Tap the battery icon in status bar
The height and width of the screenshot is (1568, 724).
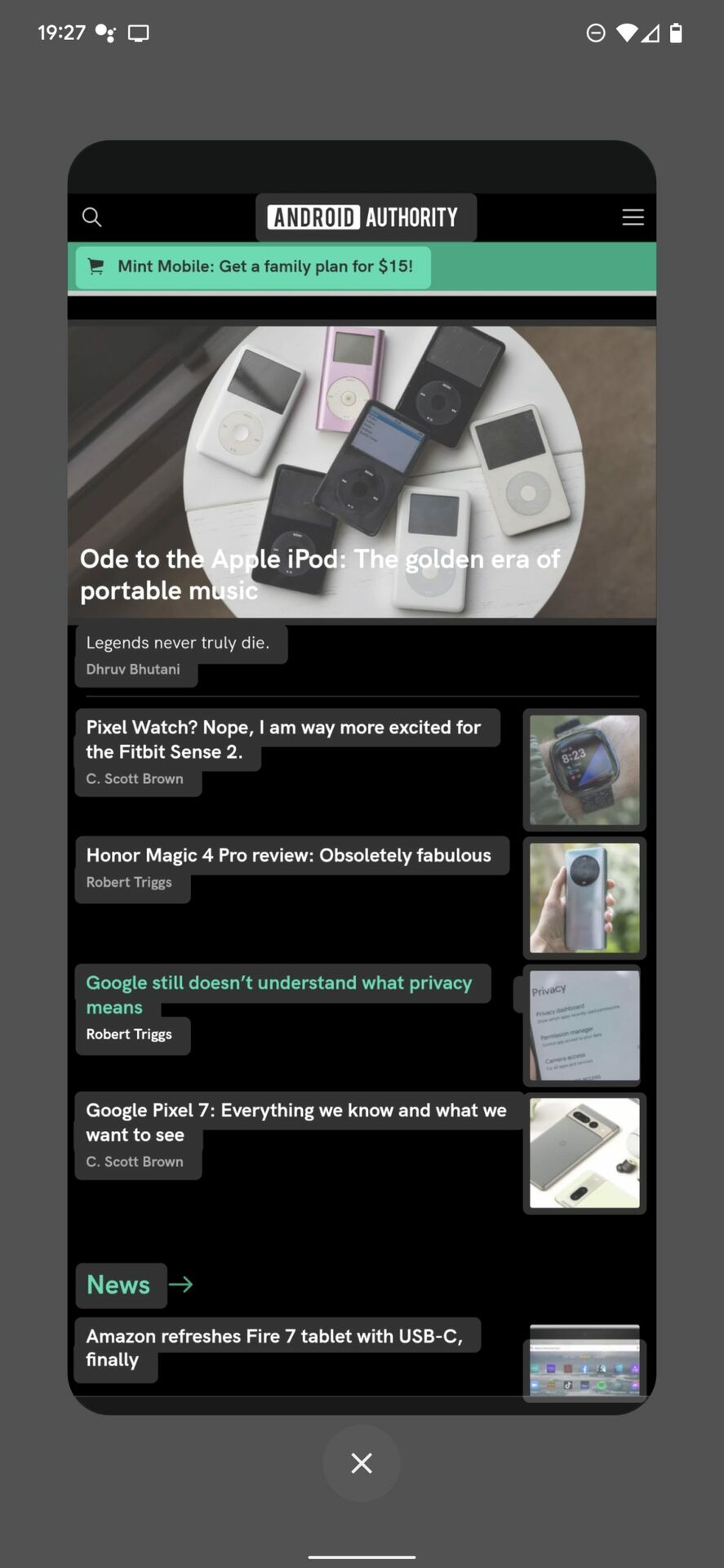coord(676,33)
